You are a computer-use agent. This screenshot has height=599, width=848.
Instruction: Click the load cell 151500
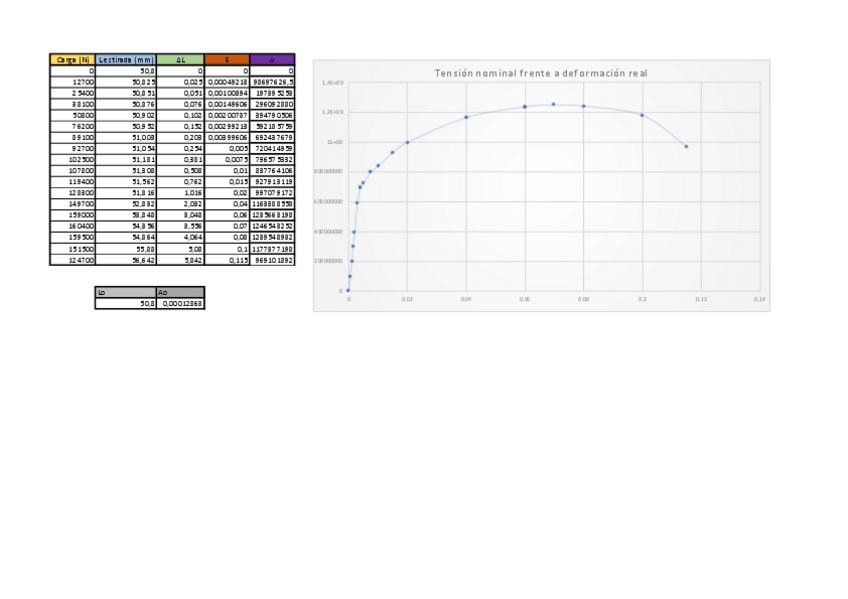[72, 249]
